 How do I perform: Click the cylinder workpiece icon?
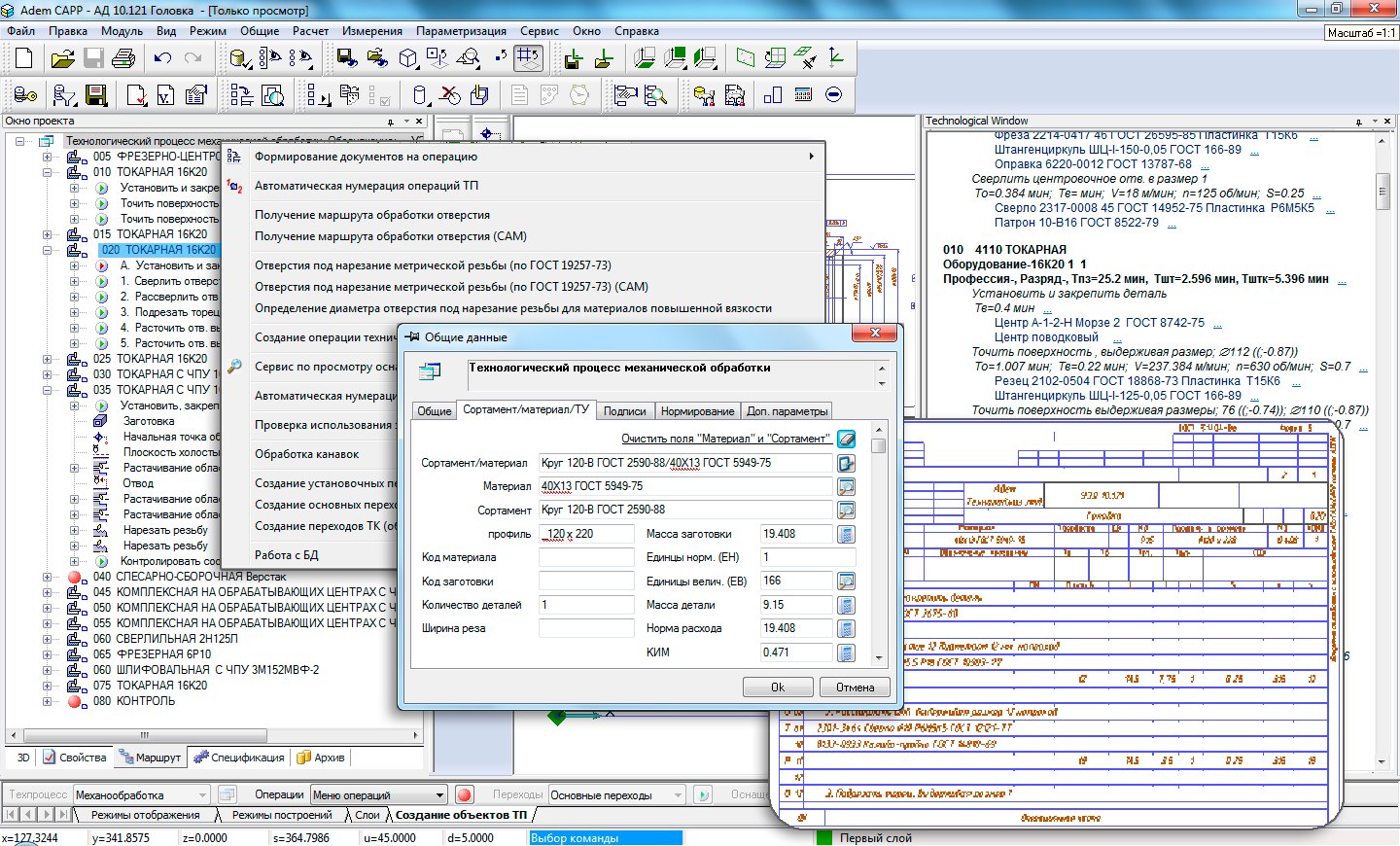[419, 95]
